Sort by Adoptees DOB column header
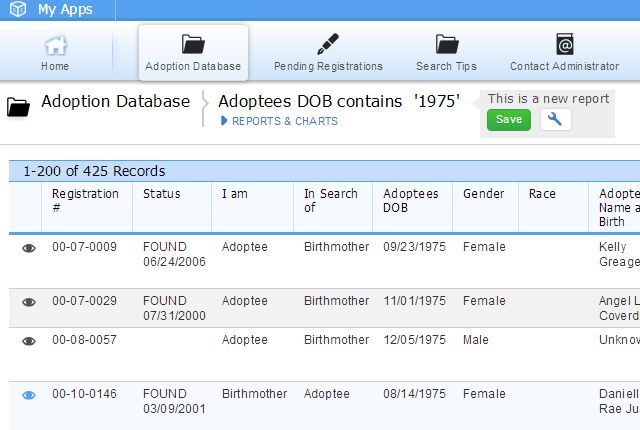This screenshot has width=640, height=430. tap(410, 201)
